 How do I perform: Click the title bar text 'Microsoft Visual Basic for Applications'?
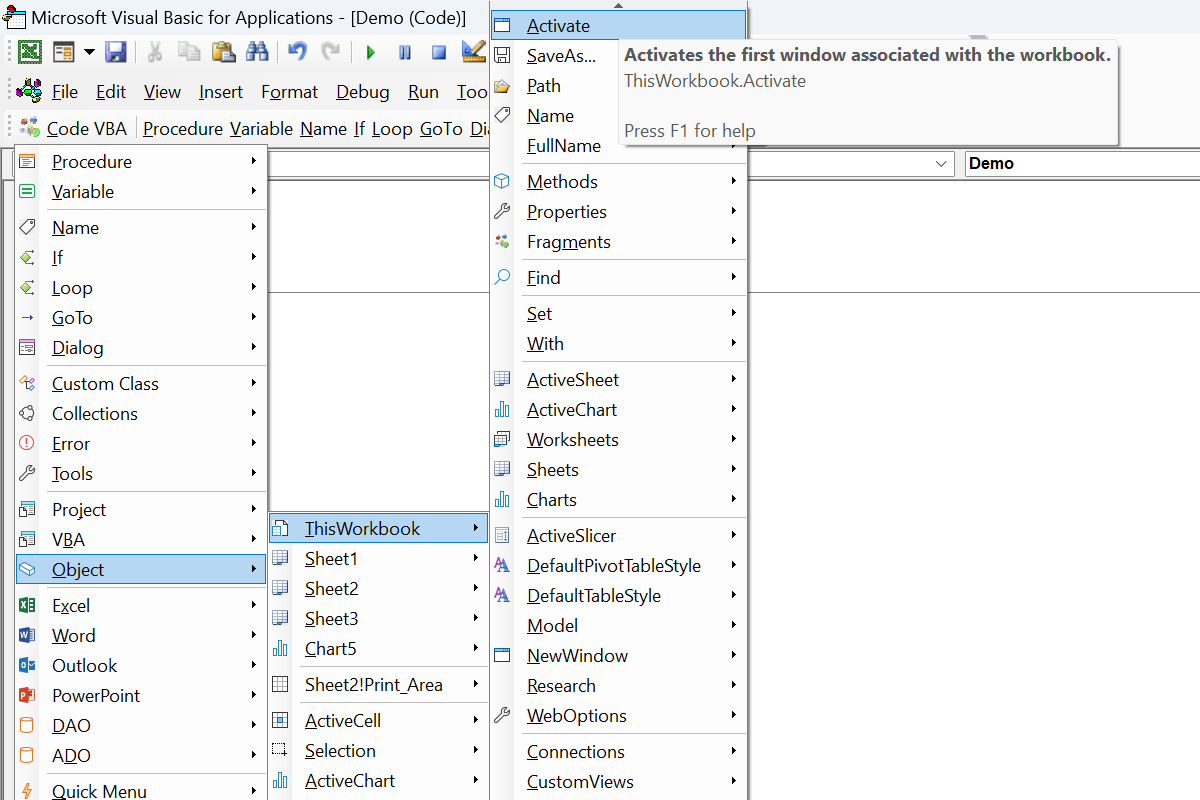tap(183, 18)
